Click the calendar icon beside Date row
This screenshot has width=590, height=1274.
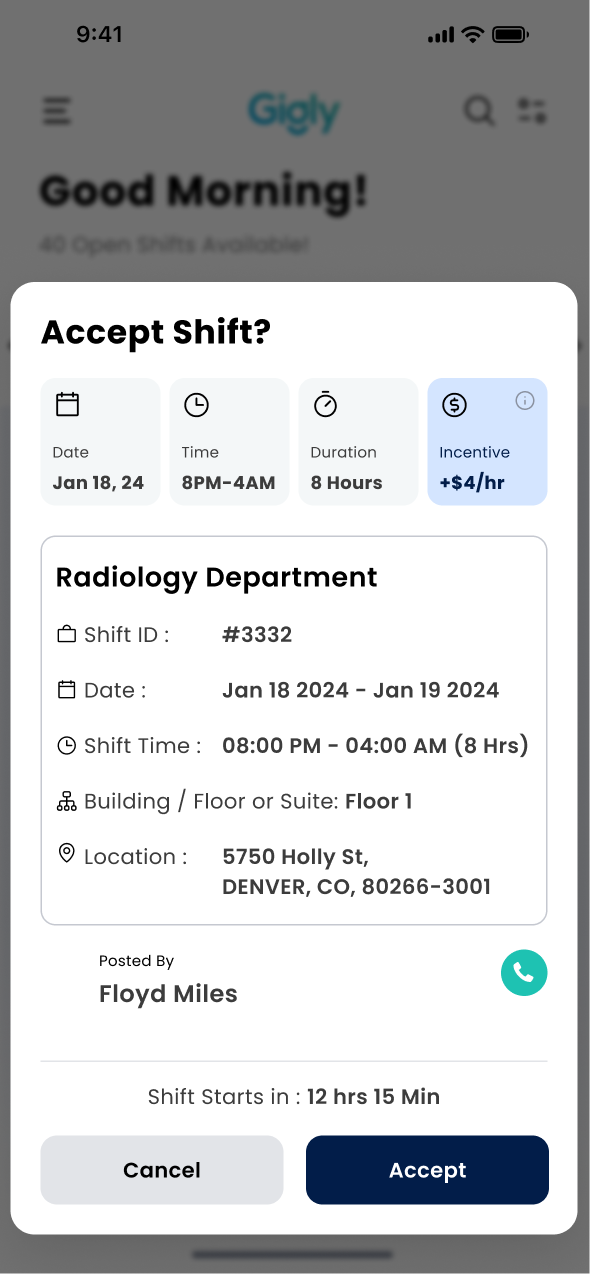click(67, 689)
